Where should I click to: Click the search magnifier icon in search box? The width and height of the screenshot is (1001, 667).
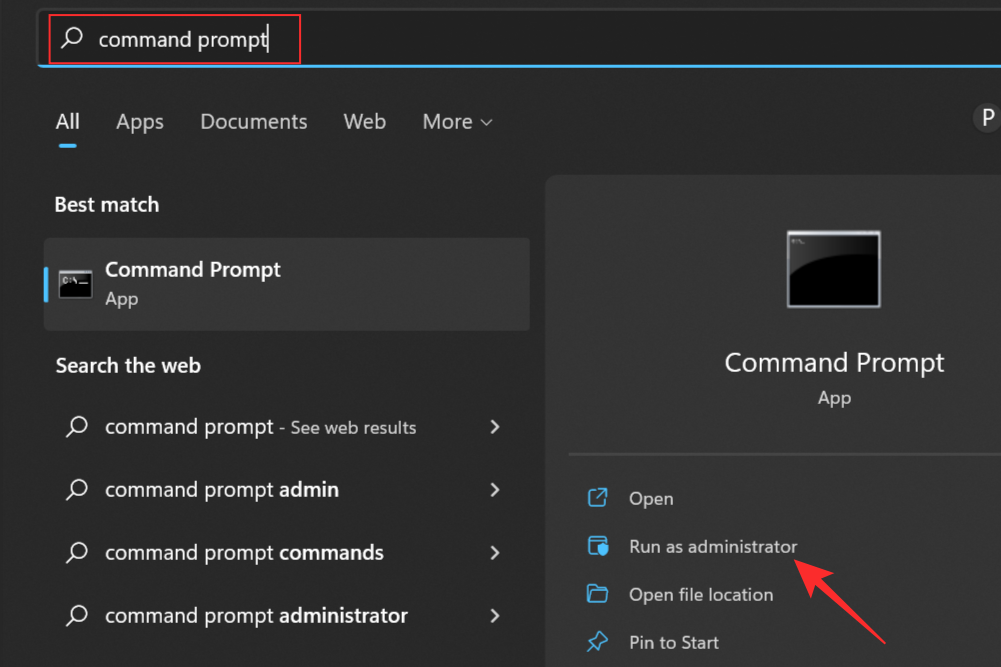click(72, 39)
